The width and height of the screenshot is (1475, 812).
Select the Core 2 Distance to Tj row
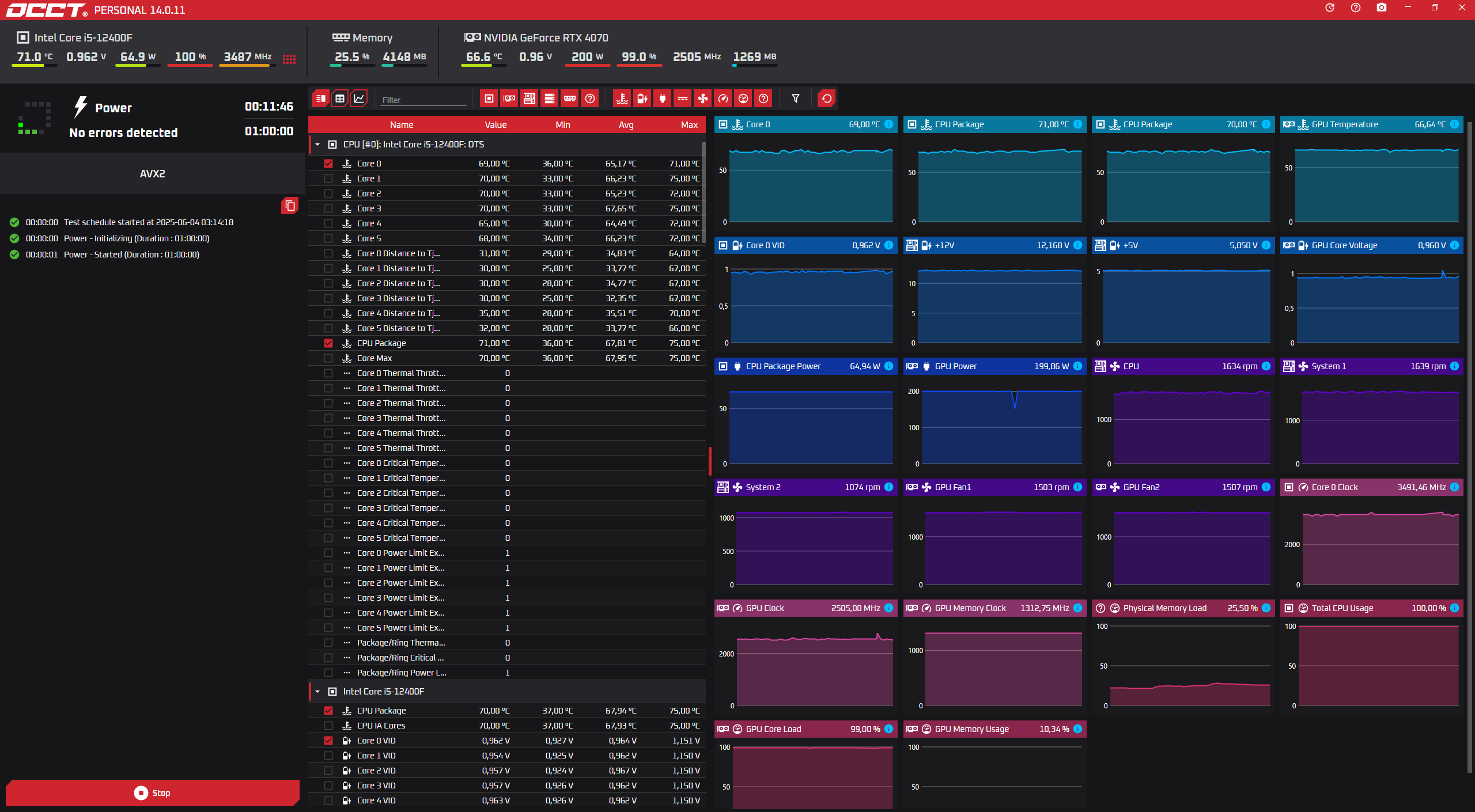(x=507, y=283)
